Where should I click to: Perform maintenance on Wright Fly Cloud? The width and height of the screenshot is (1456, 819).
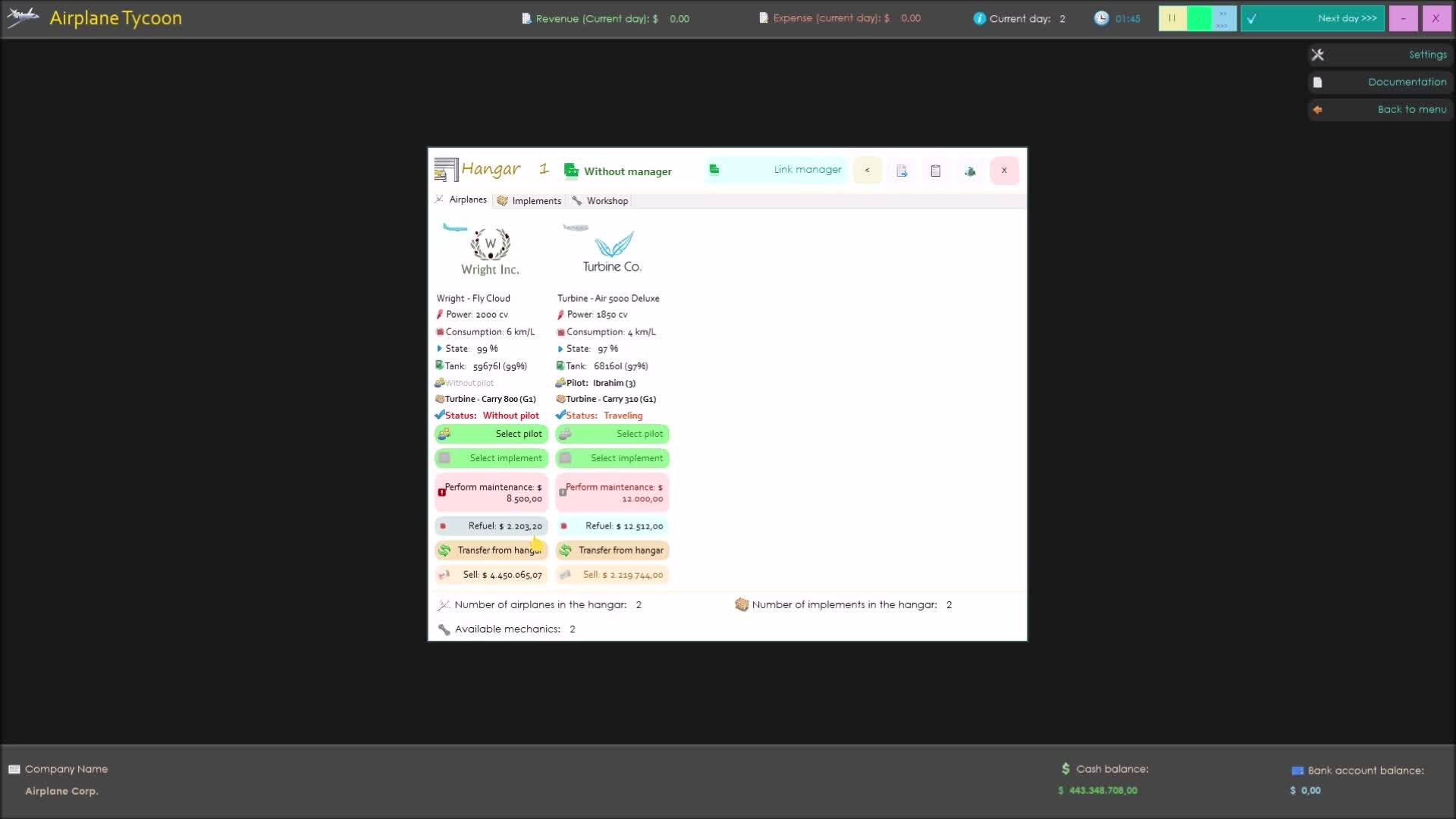point(491,493)
